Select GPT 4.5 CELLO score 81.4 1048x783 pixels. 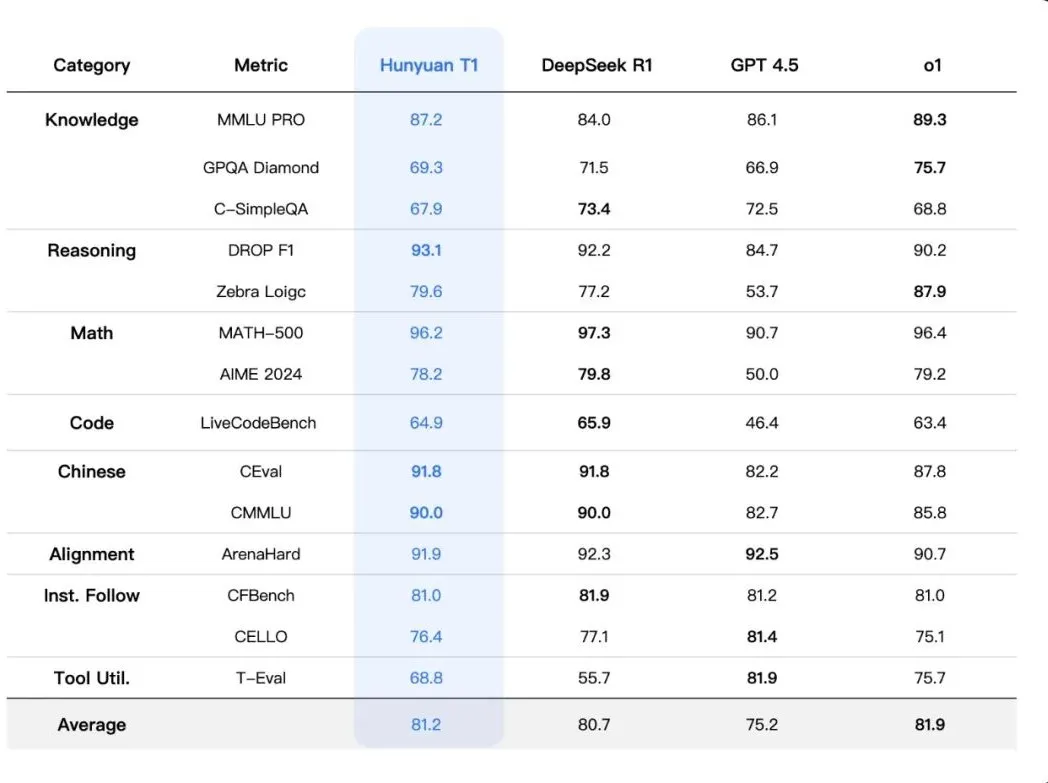pyautogui.click(x=762, y=637)
